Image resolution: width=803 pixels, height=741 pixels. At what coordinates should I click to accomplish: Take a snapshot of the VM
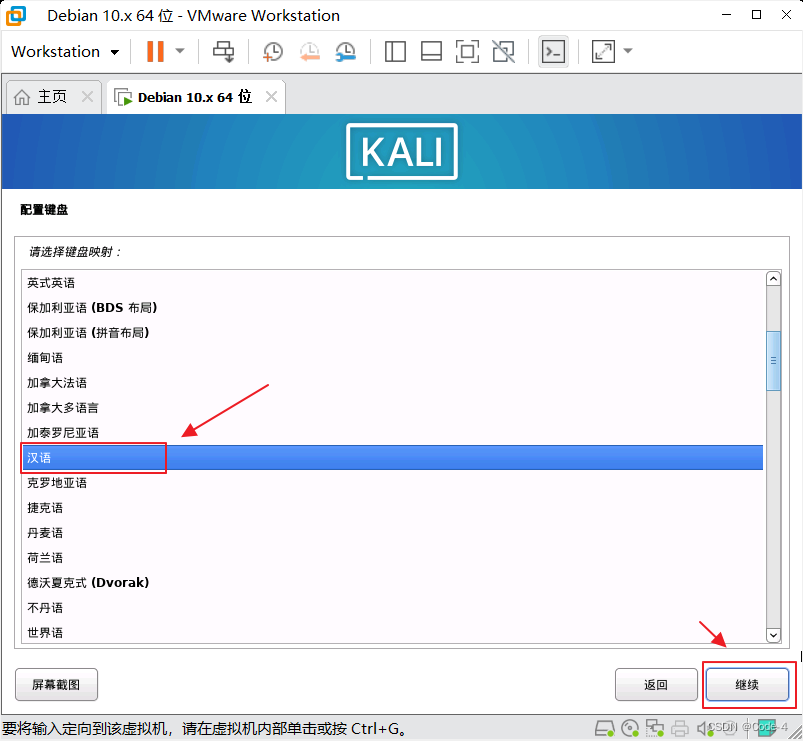click(272, 52)
